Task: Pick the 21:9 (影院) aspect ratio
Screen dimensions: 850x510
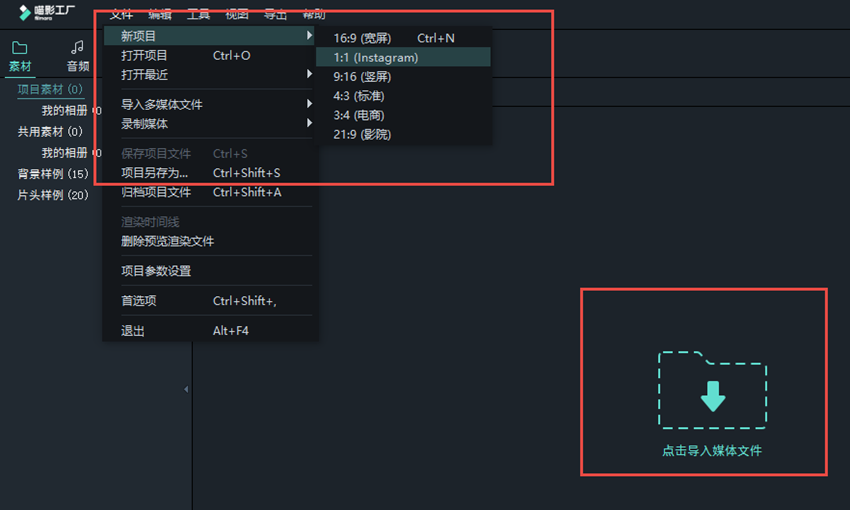Action: [x=362, y=134]
